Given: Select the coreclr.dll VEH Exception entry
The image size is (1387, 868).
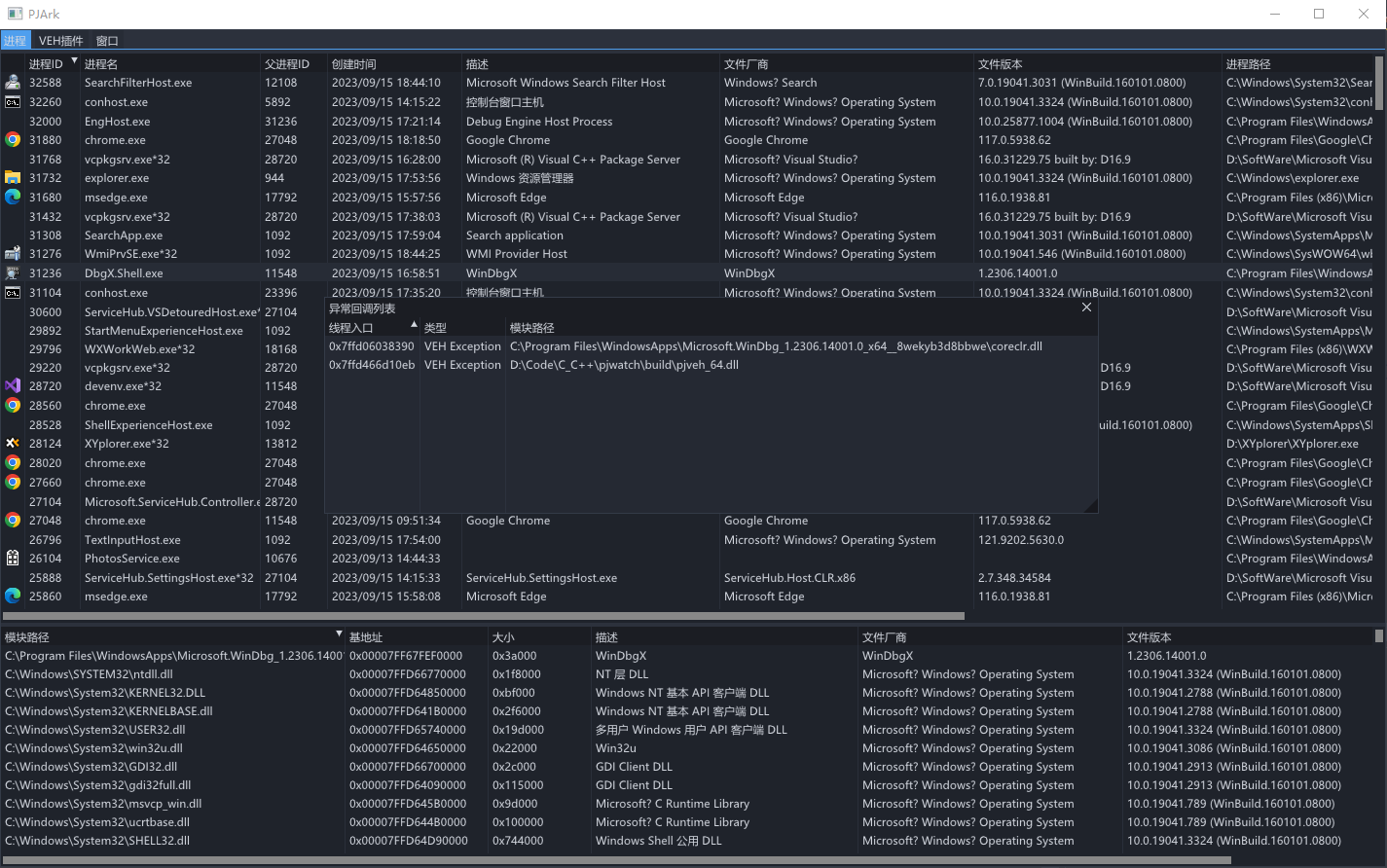Looking at the screenshot, I should click(711, 346).
